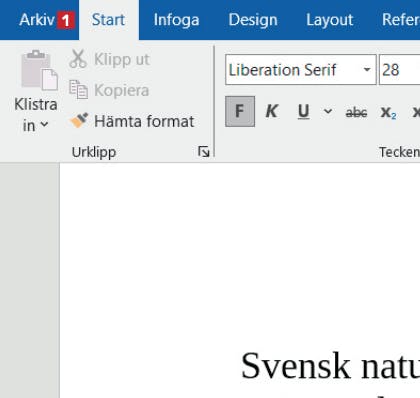Expand the Liberation Serif font dropdown

click(367, 70)
